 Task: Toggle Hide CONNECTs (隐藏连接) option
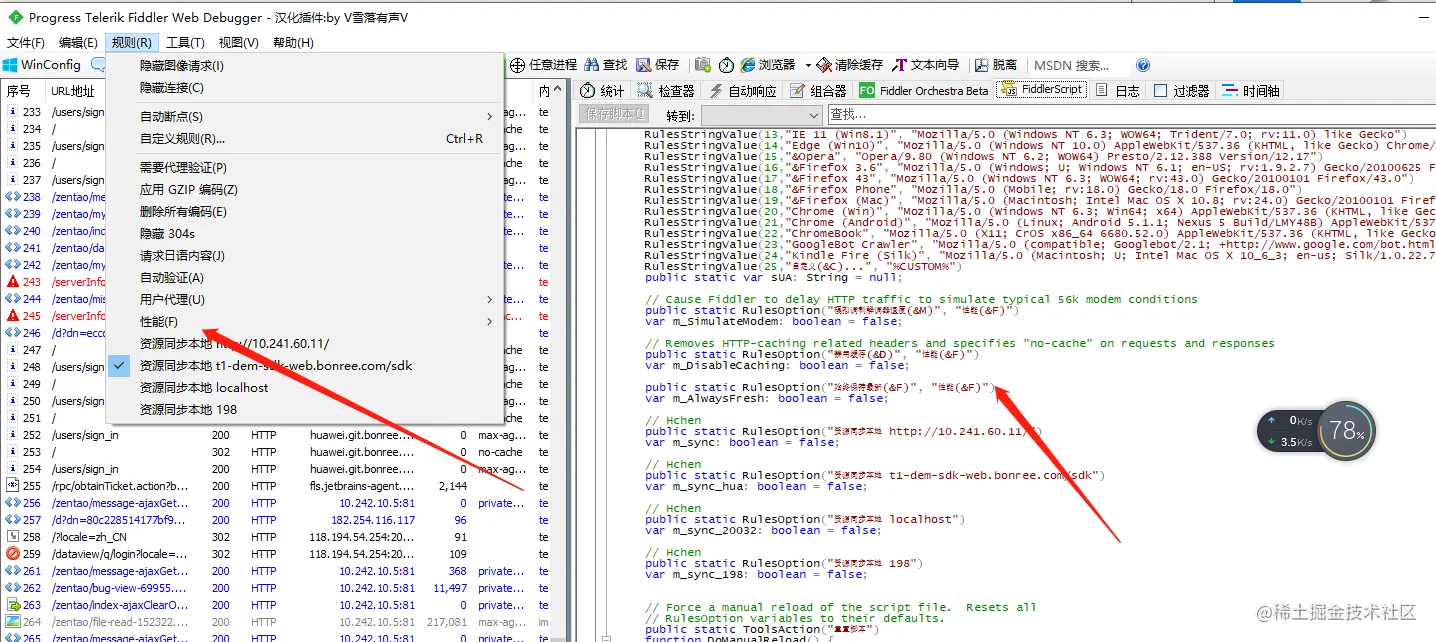pyautogui.click(x=304, y=88)
